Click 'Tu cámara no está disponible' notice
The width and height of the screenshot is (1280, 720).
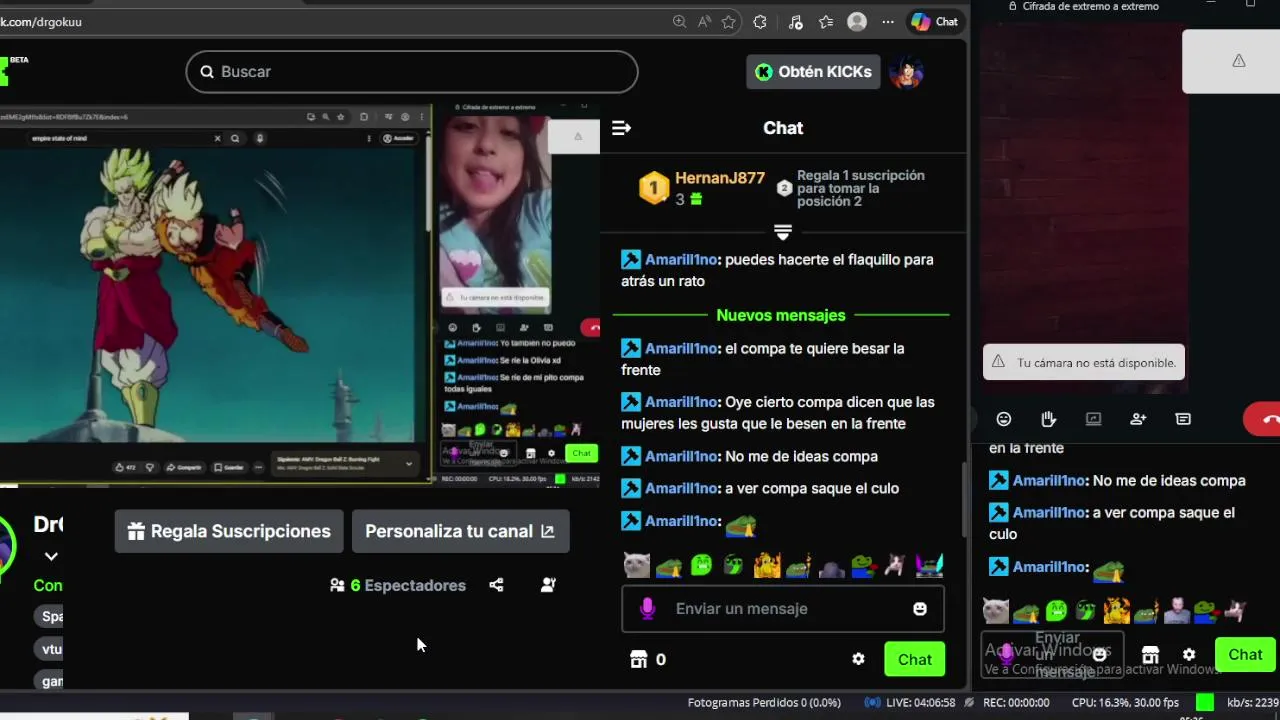coord(1084,362)
